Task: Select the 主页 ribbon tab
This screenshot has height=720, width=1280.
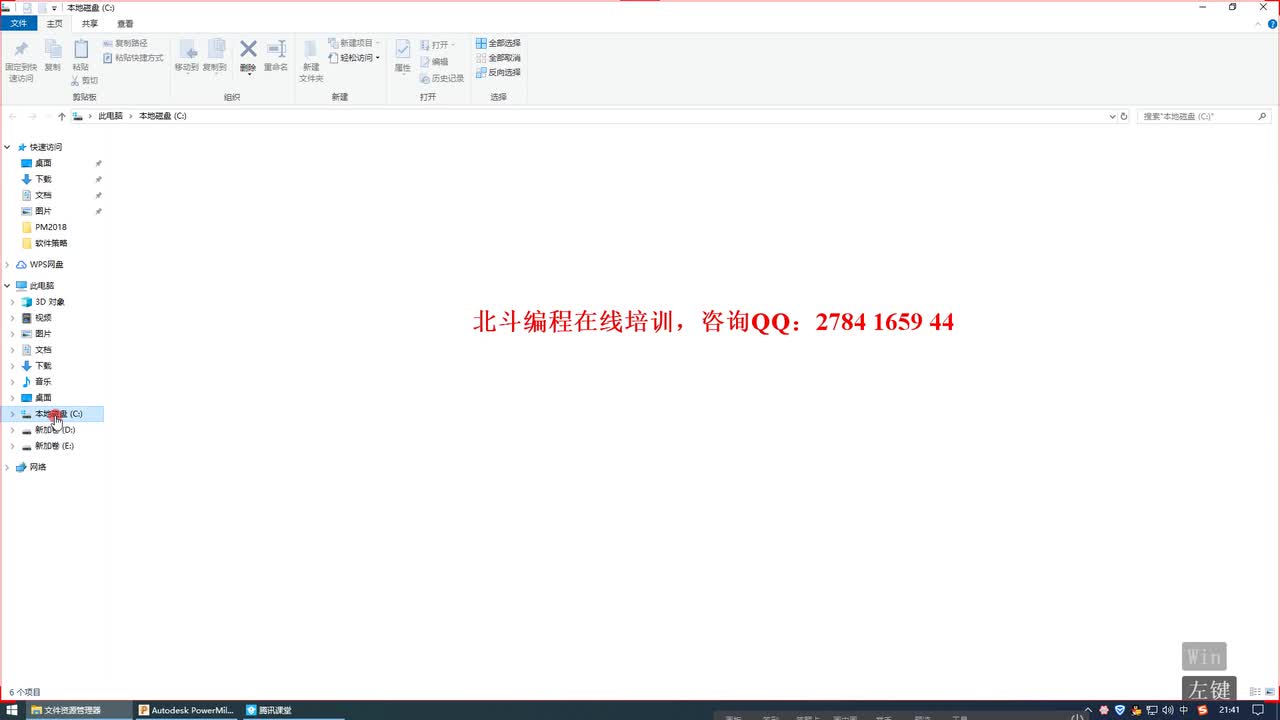Action: pos(54,23)
